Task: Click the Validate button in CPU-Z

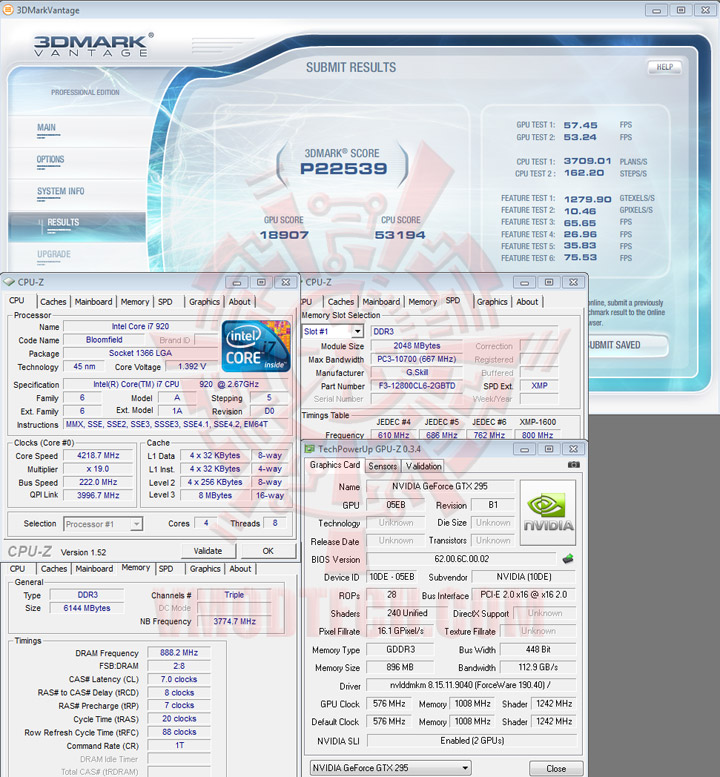Action: click(x=208, y=551)
